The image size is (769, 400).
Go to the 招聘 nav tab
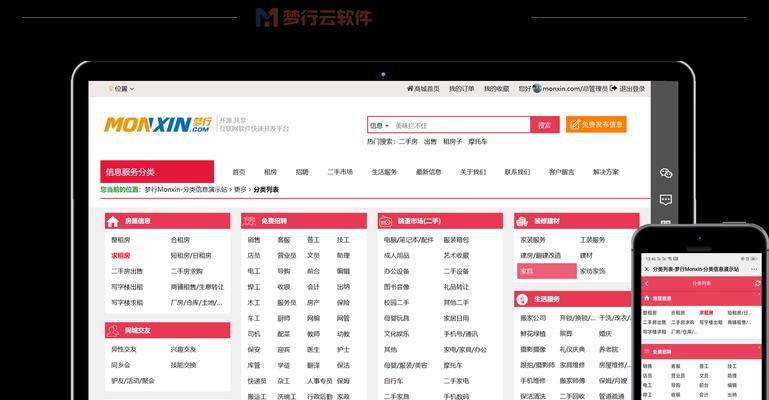pyautogui.click(x=302, y=172)
